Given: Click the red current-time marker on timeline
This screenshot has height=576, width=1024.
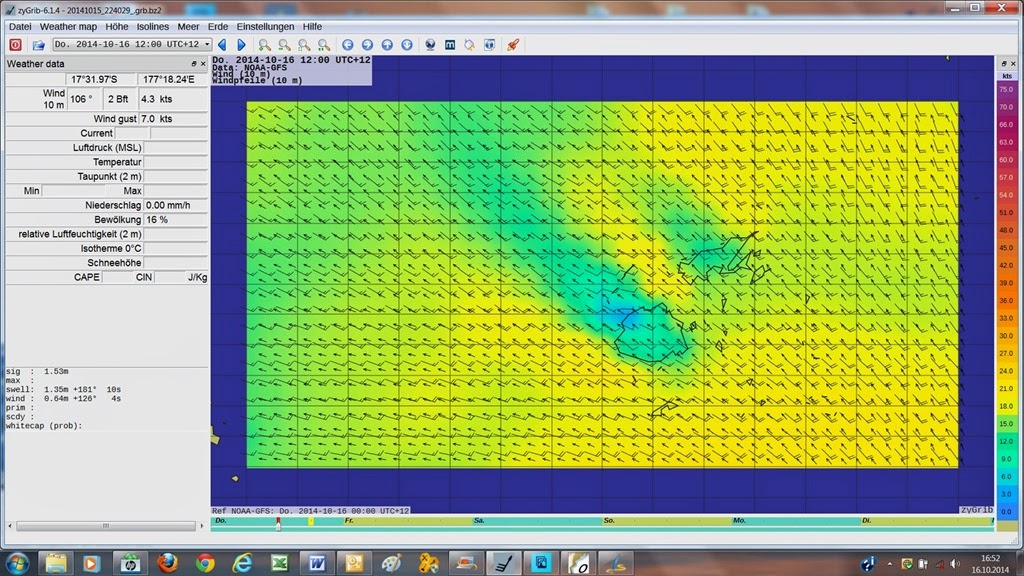Looking at the screenshot, I should coord(278,523).
